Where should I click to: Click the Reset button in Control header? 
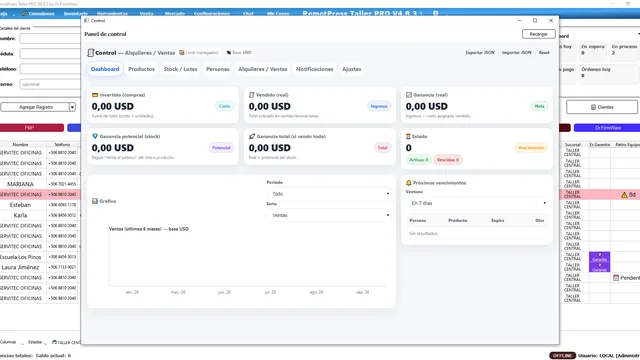click(544, 53)
